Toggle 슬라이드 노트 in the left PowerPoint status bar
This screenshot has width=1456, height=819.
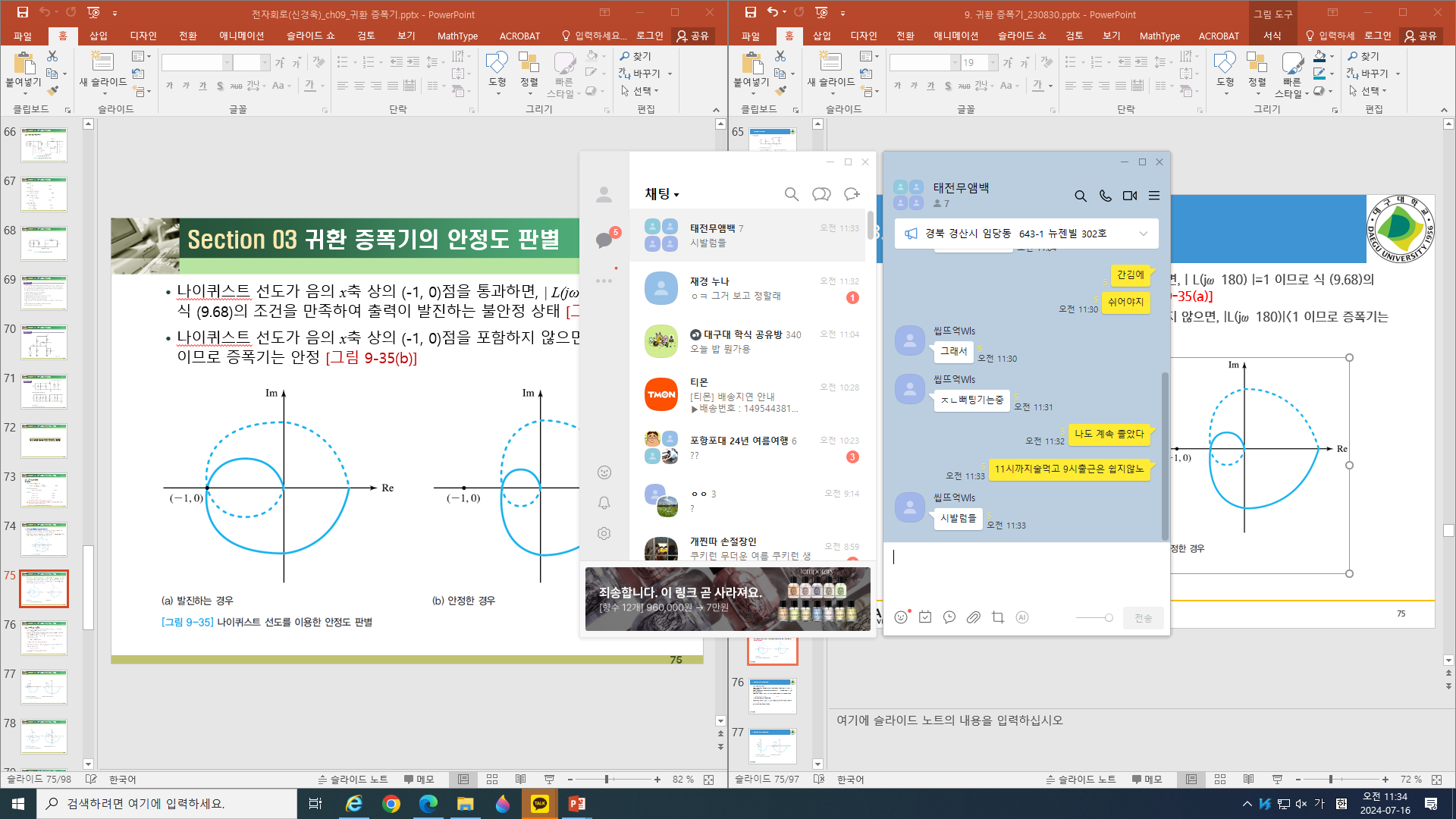click(353, 779)
